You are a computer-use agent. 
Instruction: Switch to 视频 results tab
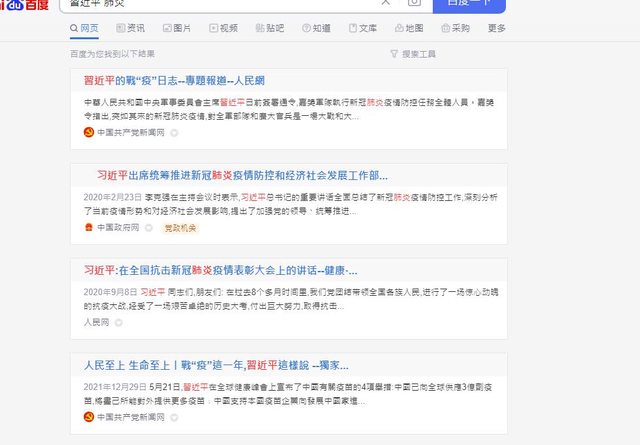(x=223, y=28)
